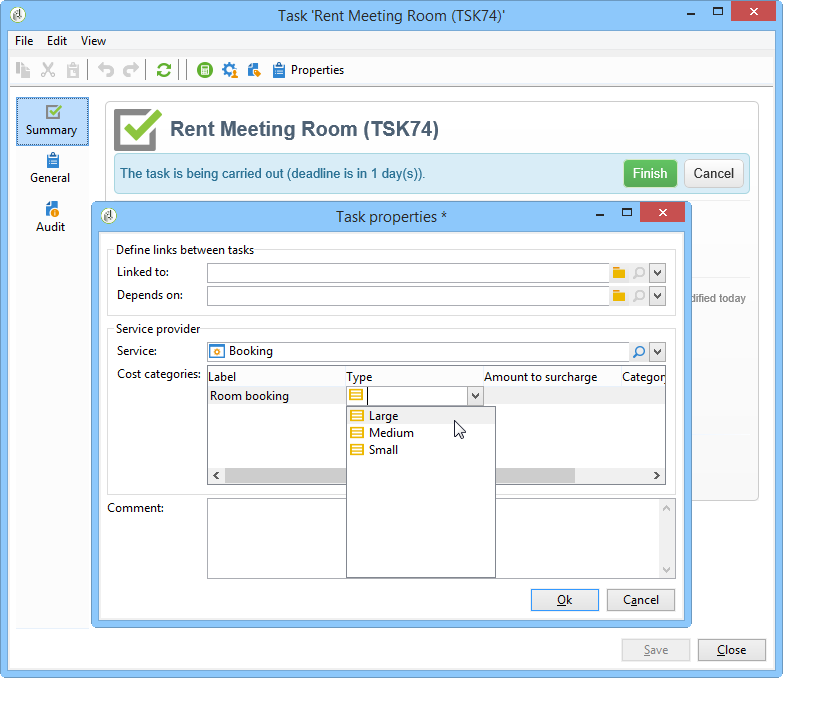Viewport: 813px width, 701px height.
Task: Expand the Linked to dropdown arrow
Action: pos(657,273)
